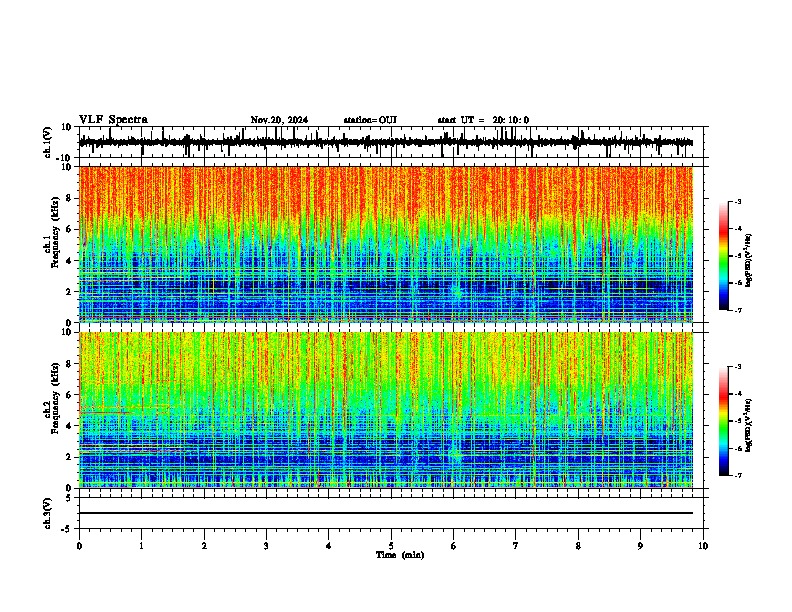The height and width of the screenshot is (612, 792).
Task: Click the ch.1 color scale bar
Action: pyautogui.click(x=724, y=256)
